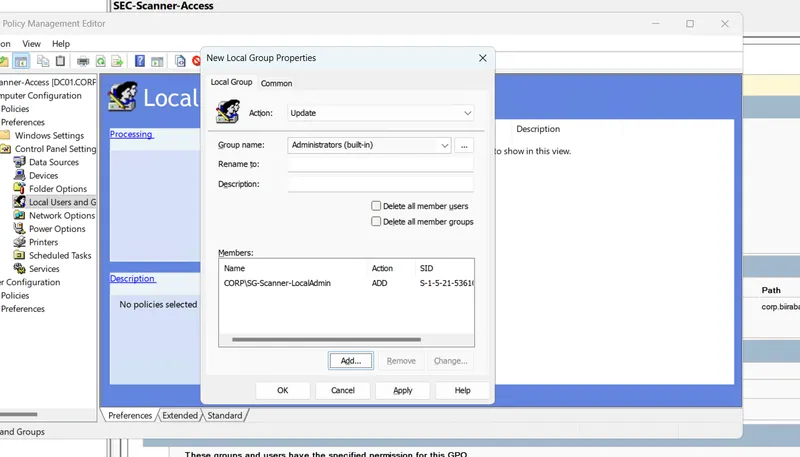The width and height of the screenshot is (800, 457).
Task: Open the View menu
Action: pos(31,44)
